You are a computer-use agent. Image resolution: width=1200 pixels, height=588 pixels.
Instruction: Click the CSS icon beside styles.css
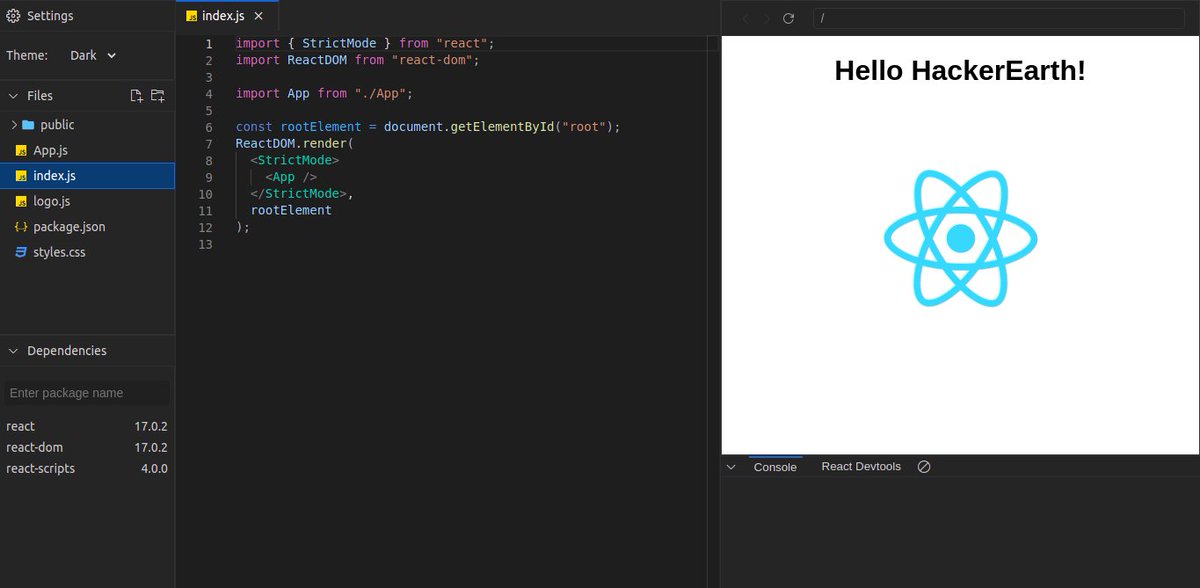[x=21, y=252]
